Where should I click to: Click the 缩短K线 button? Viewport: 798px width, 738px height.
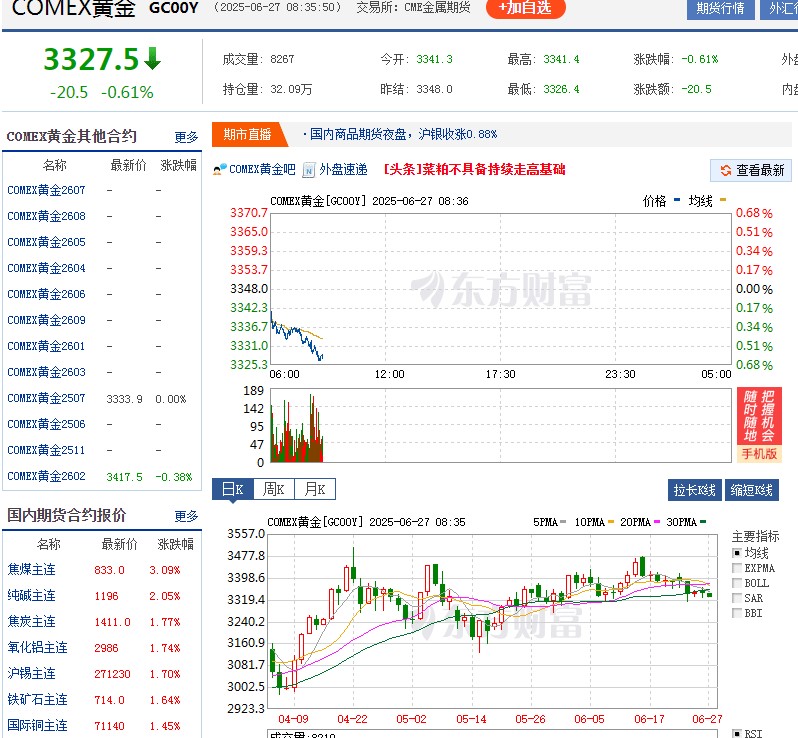click(x=751, y=490)
